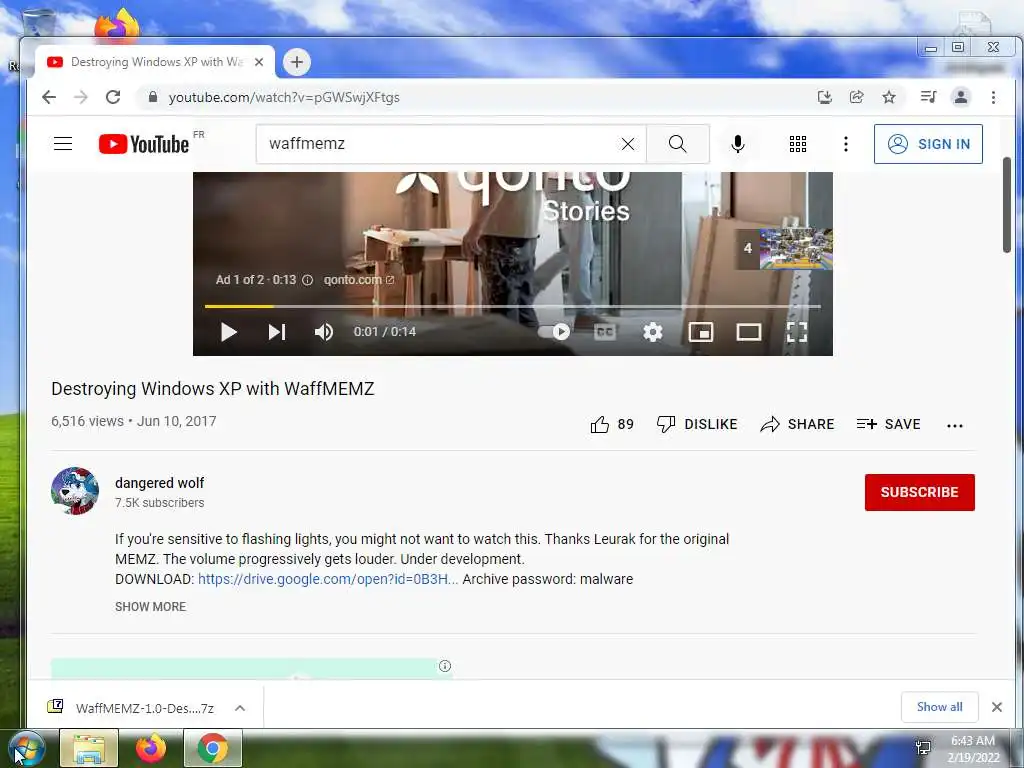The width and height of the screenshot is (1024, 768).
Task: Click Show all downloads
Action: click(940, 707)
